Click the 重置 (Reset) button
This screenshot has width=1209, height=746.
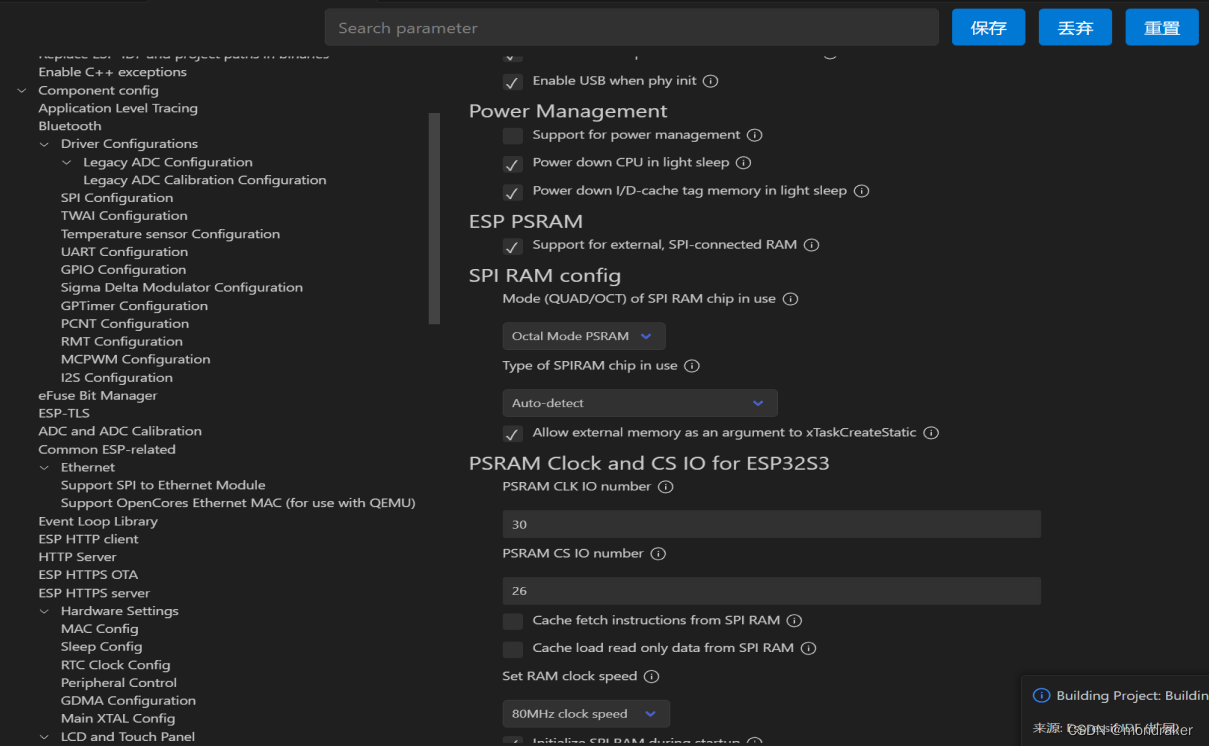pyautogui.click(x=1162, y=27)
